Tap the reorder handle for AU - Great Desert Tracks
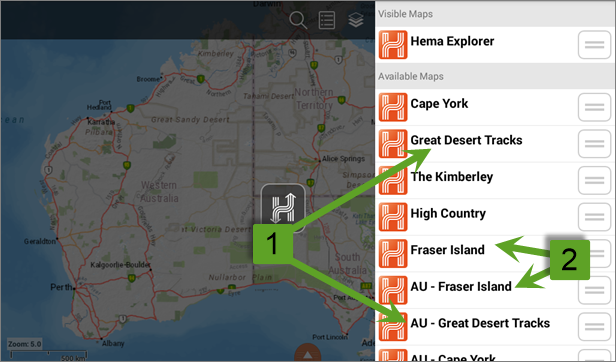 click(594, 327)
